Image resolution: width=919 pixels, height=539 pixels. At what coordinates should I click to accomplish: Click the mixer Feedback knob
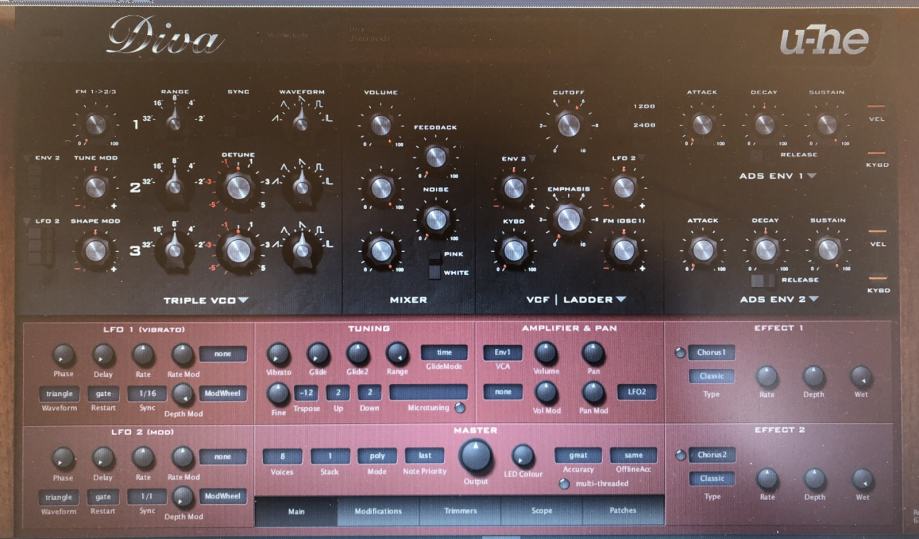click(x=435, y=156)
